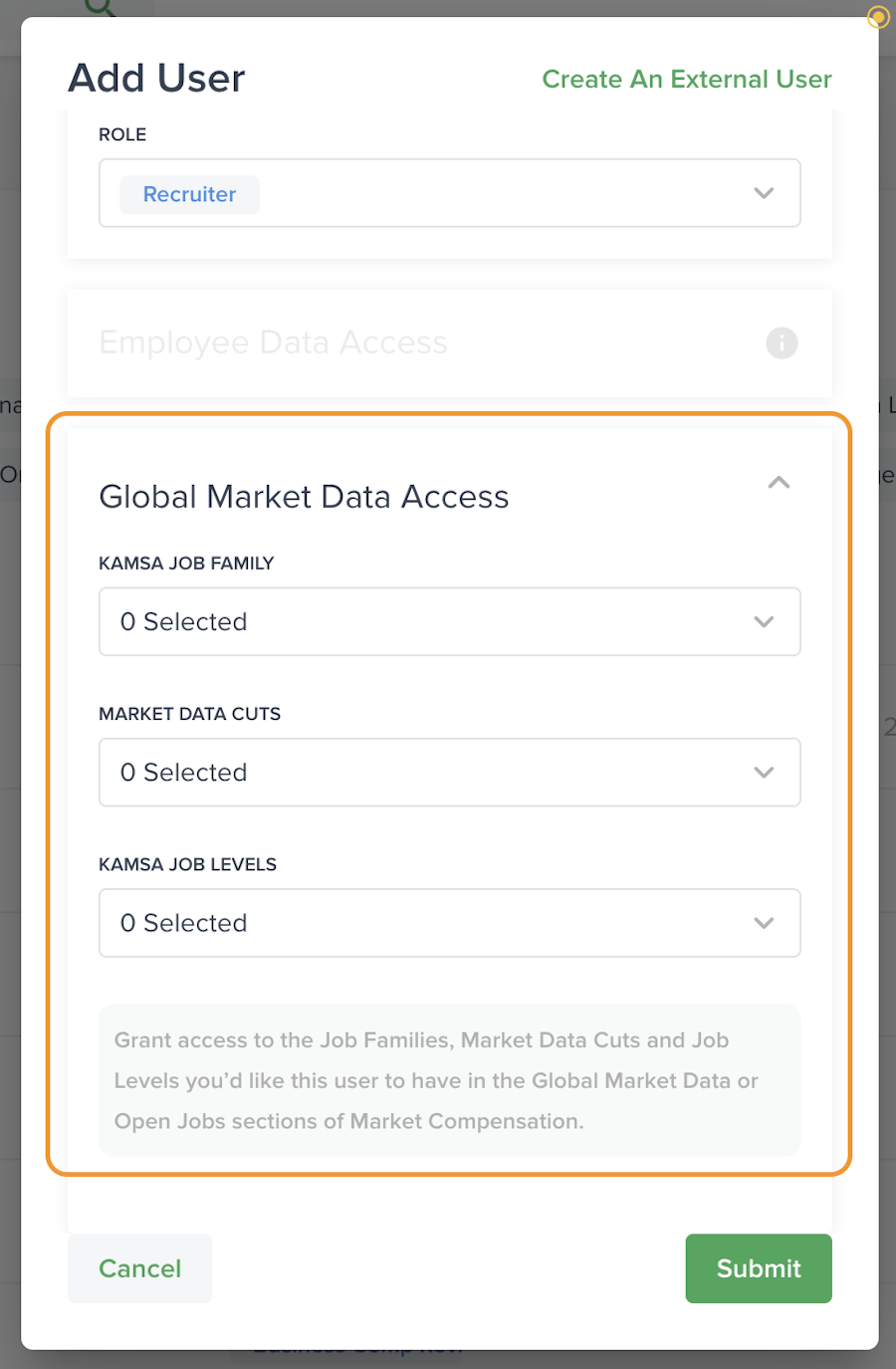Click the Kamsa Job Family chevron arrow
This screenshot has height=1369, width=896.
coord(764,622)
